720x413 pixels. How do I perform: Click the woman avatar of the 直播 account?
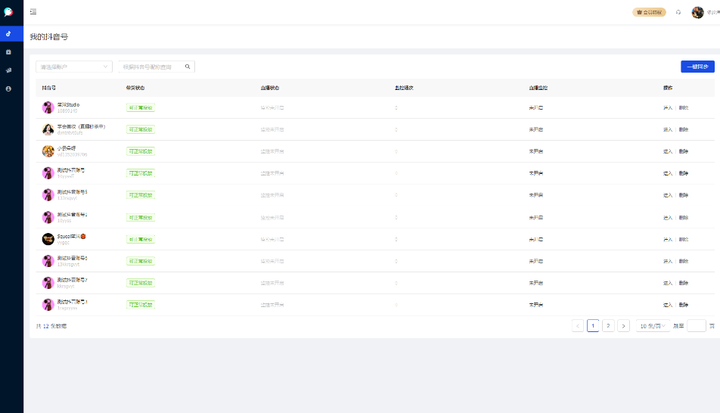[x=48, y=130]
